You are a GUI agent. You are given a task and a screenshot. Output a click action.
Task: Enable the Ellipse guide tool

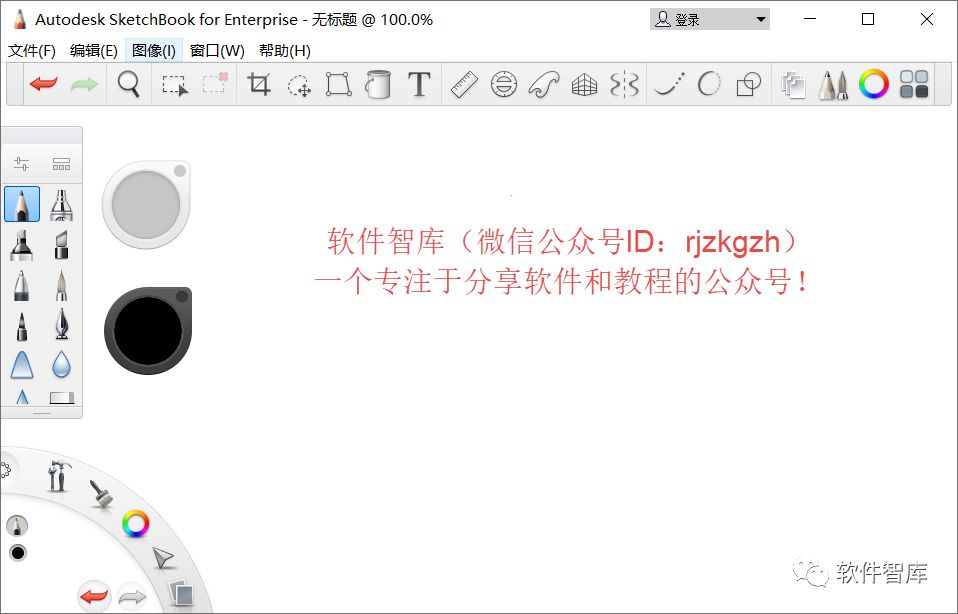(x=503, y=84)
